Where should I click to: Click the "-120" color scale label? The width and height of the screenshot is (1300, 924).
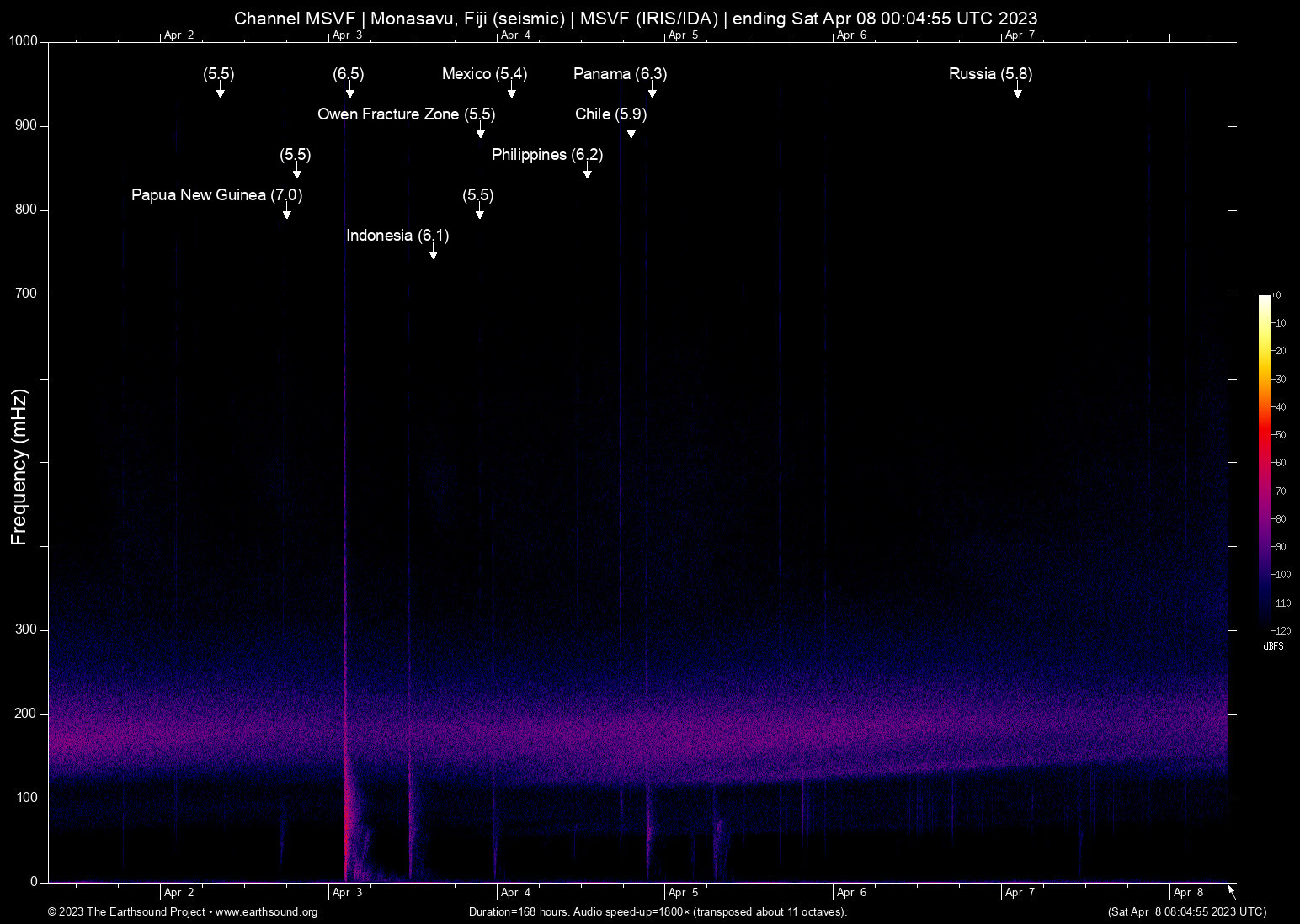1281,631
